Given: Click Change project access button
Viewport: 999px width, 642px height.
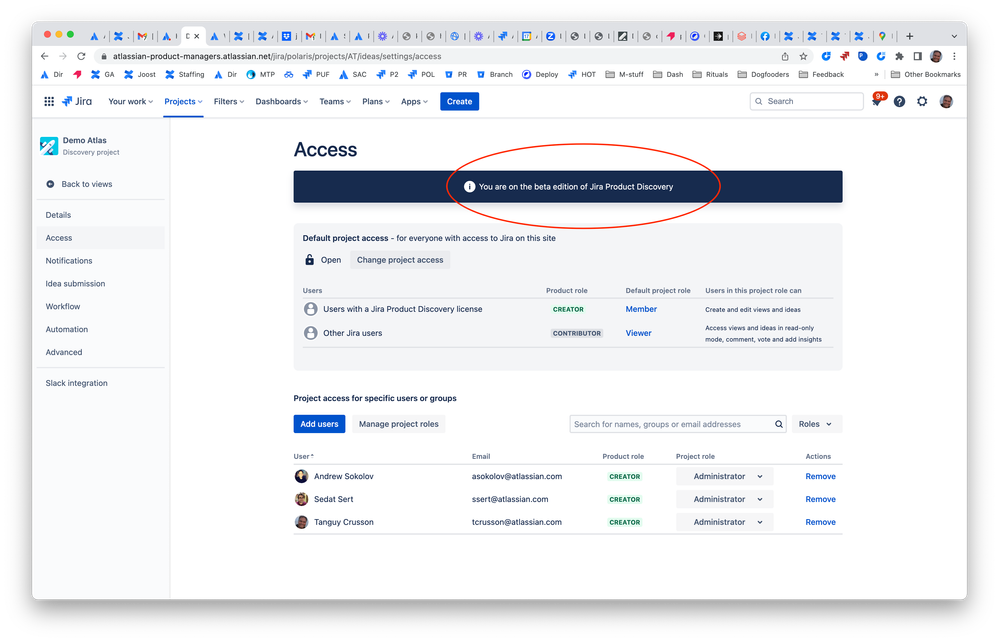Looking at the screenshot, I should [400, 260].
